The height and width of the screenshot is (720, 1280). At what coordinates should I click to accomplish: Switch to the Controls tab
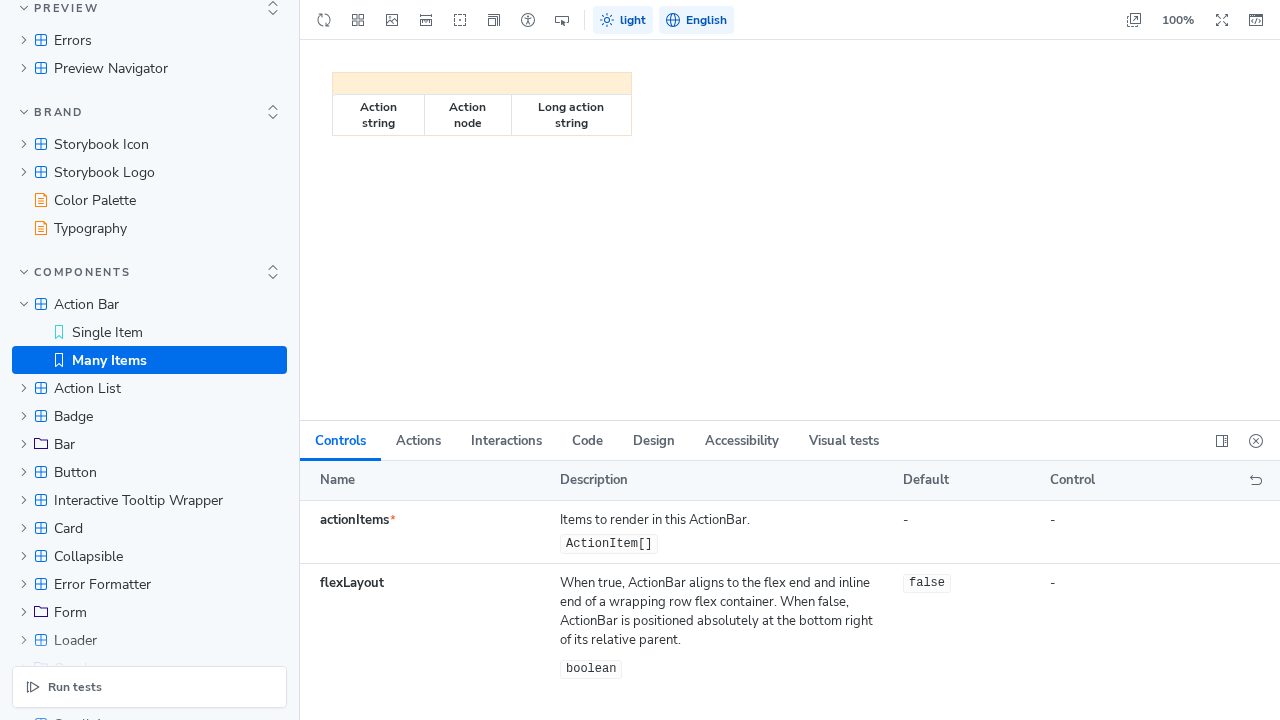tap(340, 441)
